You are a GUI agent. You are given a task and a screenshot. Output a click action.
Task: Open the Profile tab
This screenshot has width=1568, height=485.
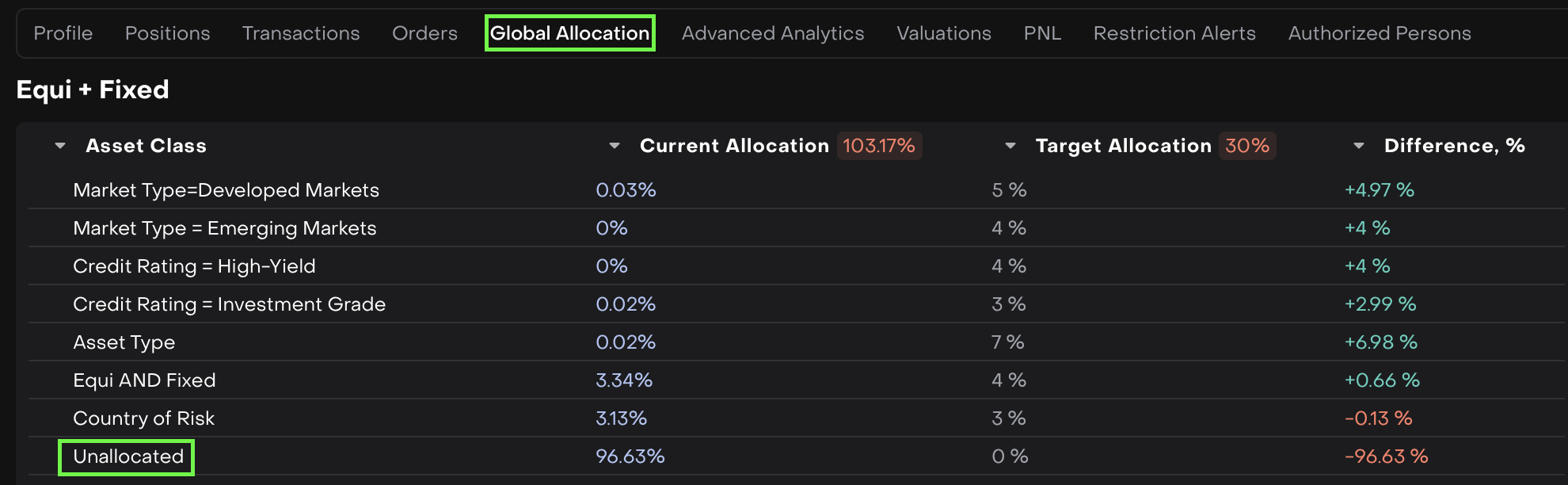tap(63, 33)
